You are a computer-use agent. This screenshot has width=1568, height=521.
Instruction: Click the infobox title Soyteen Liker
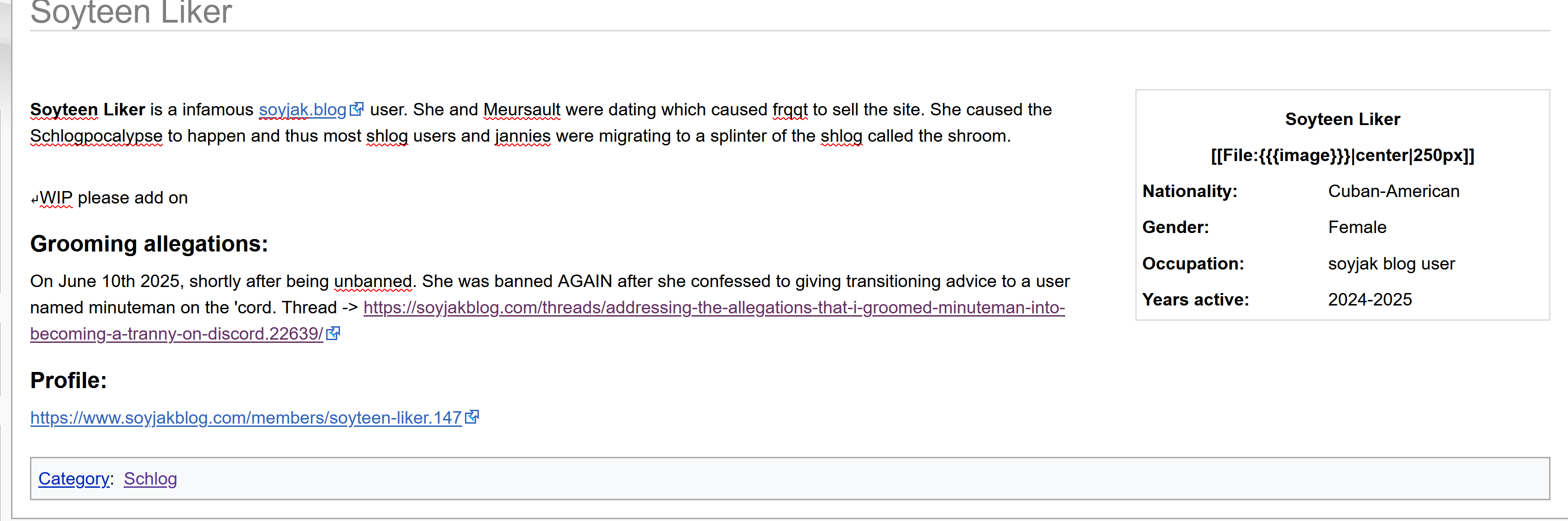click(1342, 120)
